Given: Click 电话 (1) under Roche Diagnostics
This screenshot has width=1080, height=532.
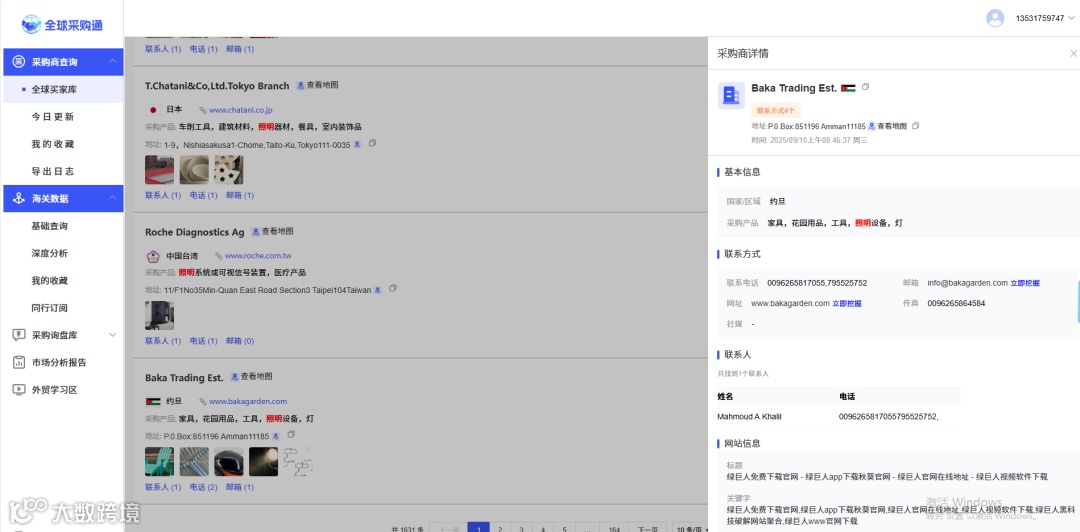Looking at the screenshot, I should pyautogui.click(x=203, y=340).
